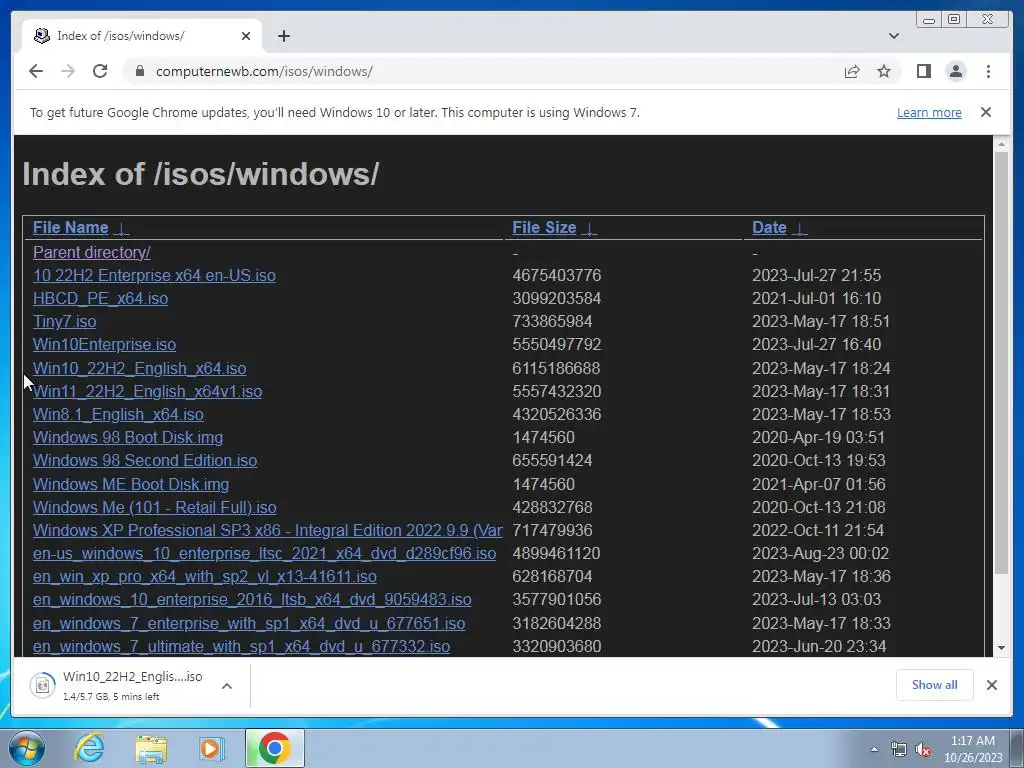The image size is (1024, 768).
Task: Download Win10_22H2_English_x64.iso
Action: (x=140, y=368)
